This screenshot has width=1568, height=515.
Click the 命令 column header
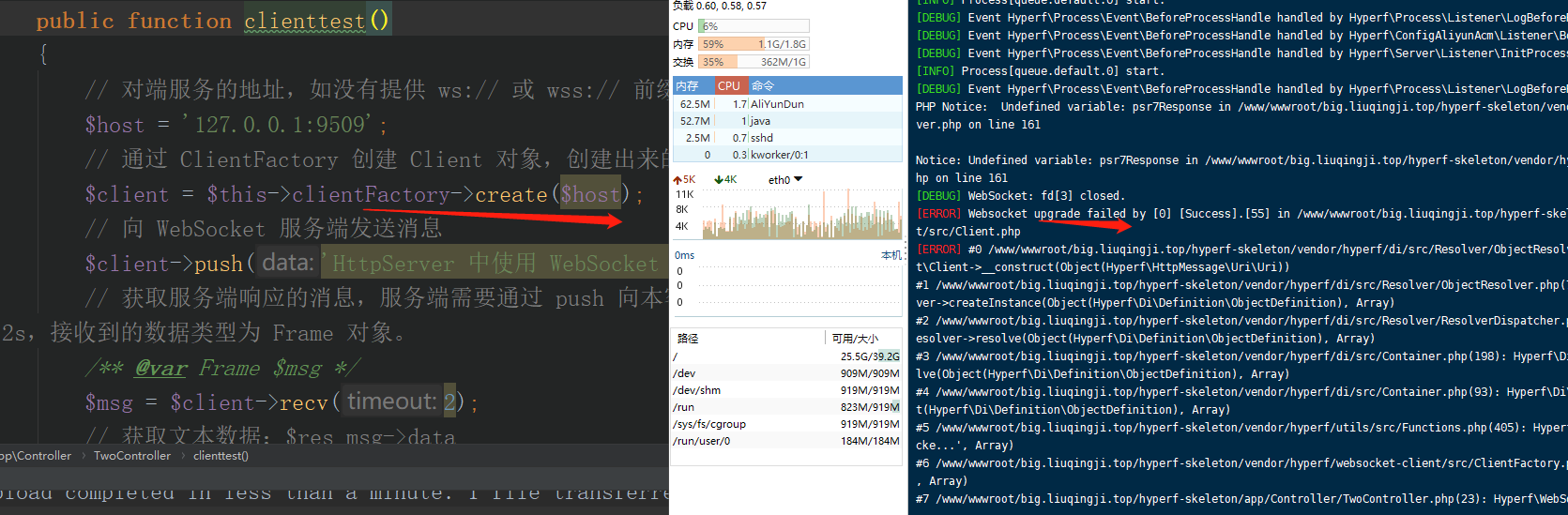(x=825, y=85)
